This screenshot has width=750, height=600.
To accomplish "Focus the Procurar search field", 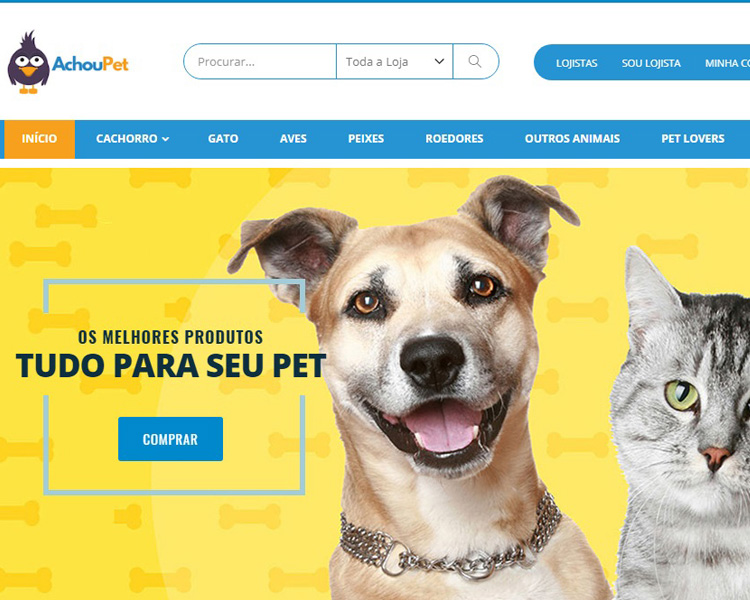I will click(x=261, y=61).
